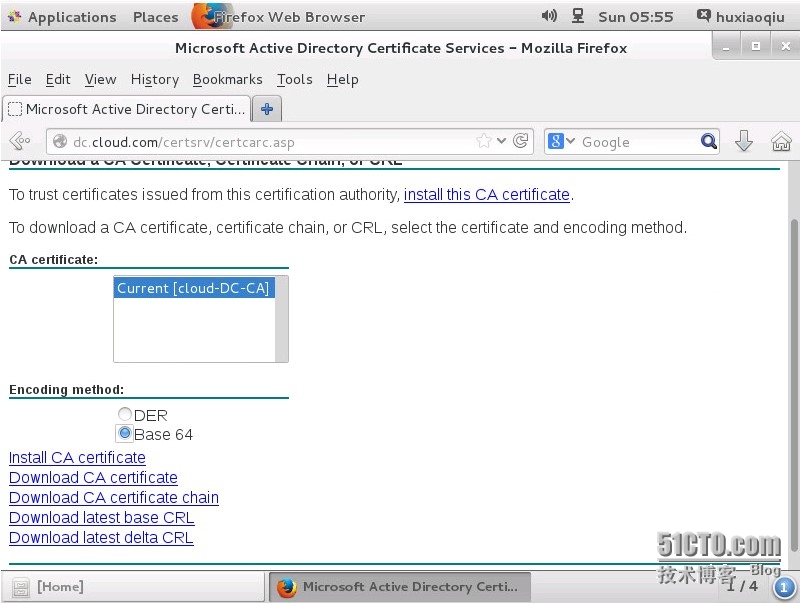The image size is (800, 603).
Task: Go to Firefox home page icon
Action: click(x=781, y=141)
